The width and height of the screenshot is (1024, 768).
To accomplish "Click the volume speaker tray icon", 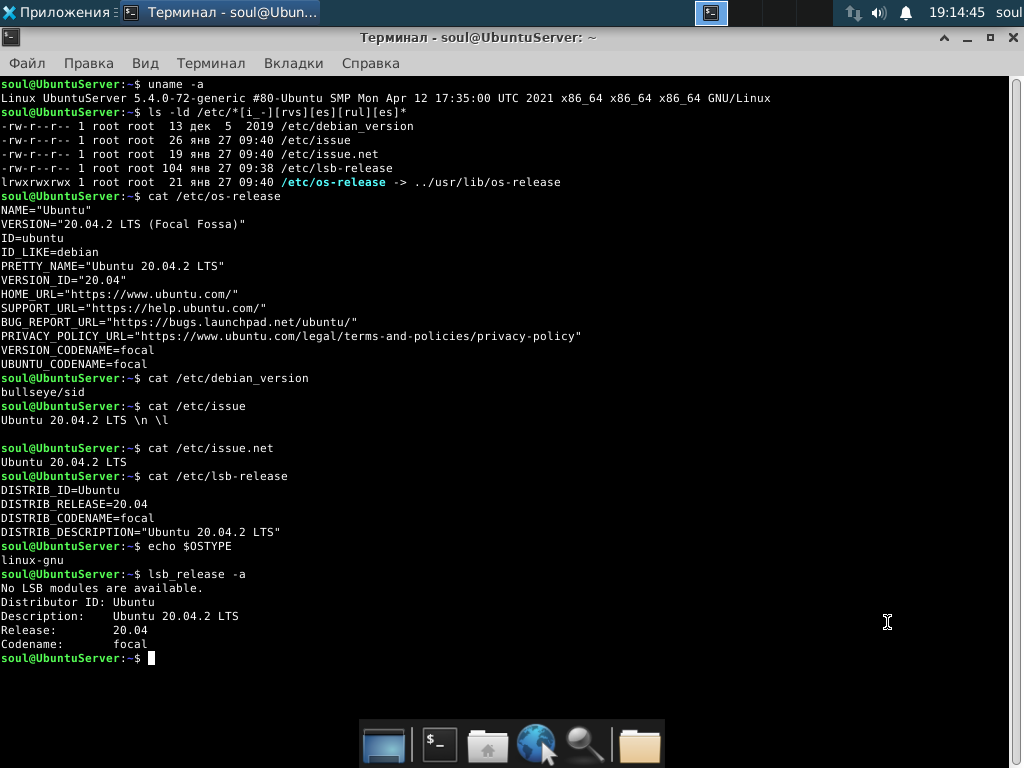I will point(879,13).
